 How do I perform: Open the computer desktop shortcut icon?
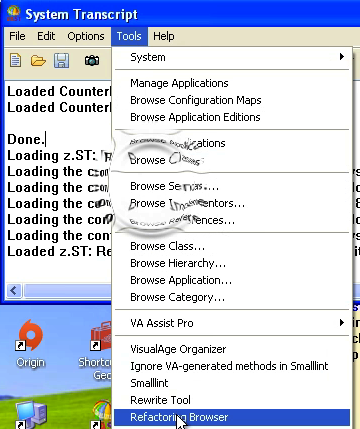coord(30,414)
